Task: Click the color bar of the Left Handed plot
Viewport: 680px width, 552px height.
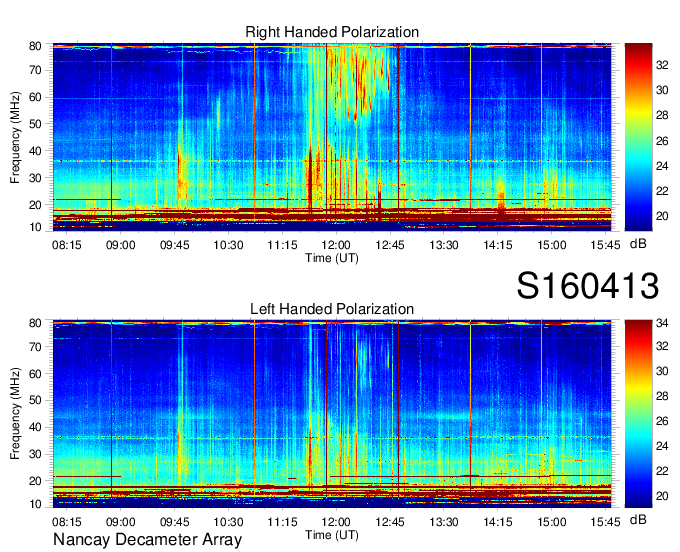Action: [638, 414]
